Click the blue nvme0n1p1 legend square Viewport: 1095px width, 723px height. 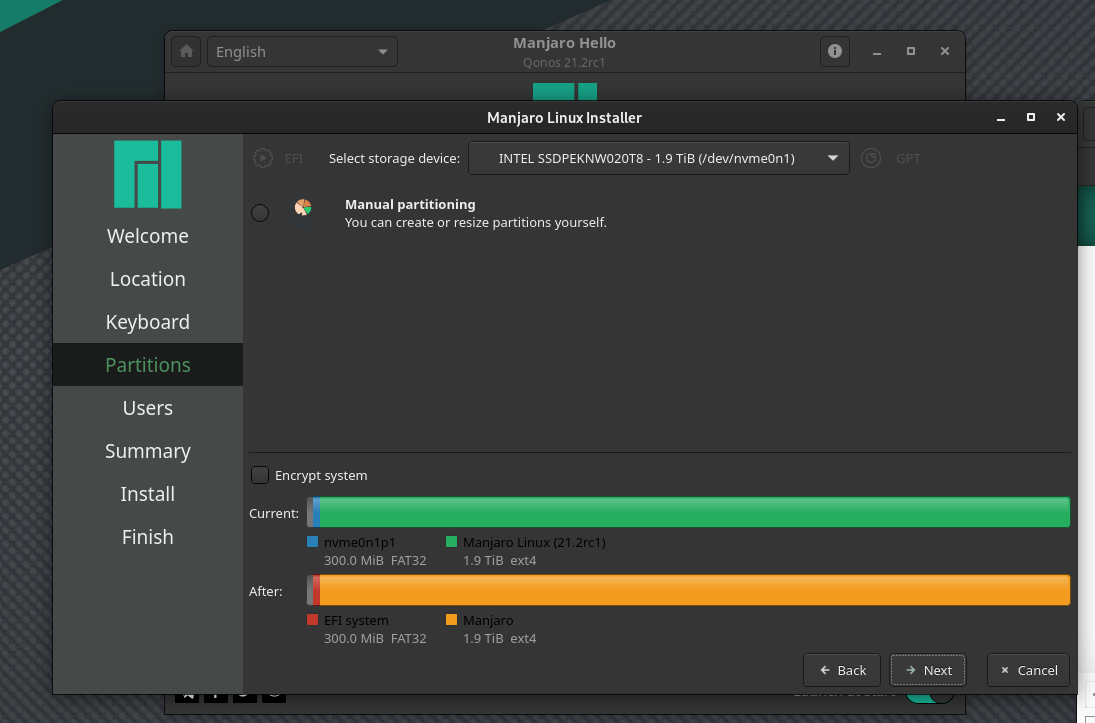(x=313, y=542)
